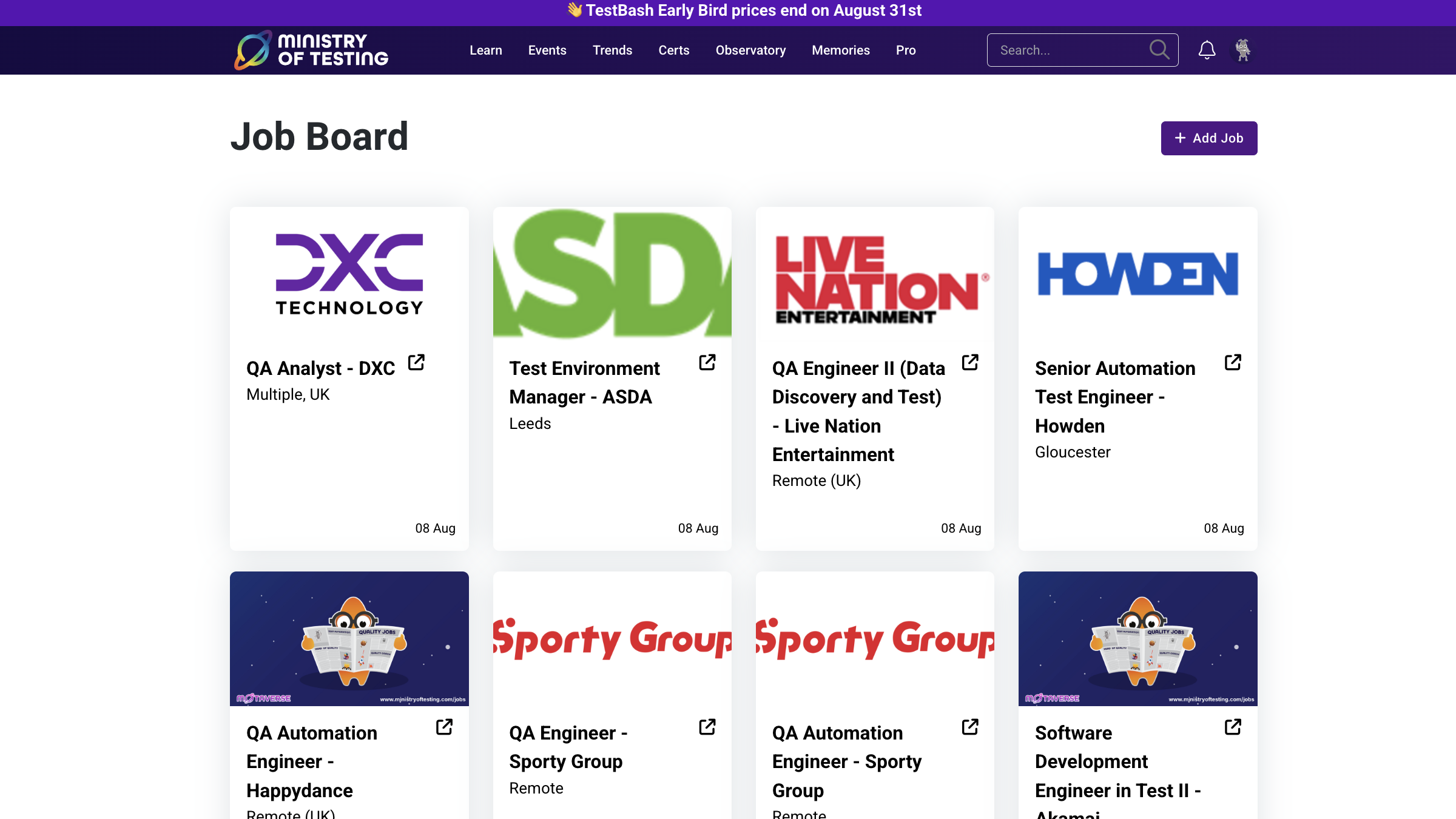Open the Trends nav item
The image size is (1456, 819).
612,50
